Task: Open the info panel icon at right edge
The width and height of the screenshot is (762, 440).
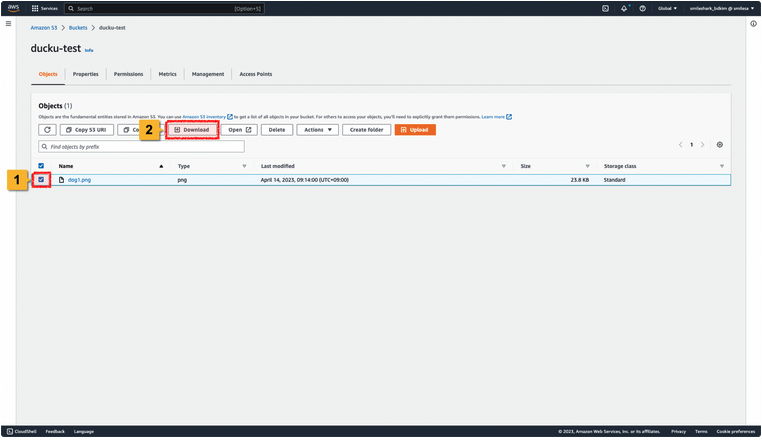Action: (753, 23)
